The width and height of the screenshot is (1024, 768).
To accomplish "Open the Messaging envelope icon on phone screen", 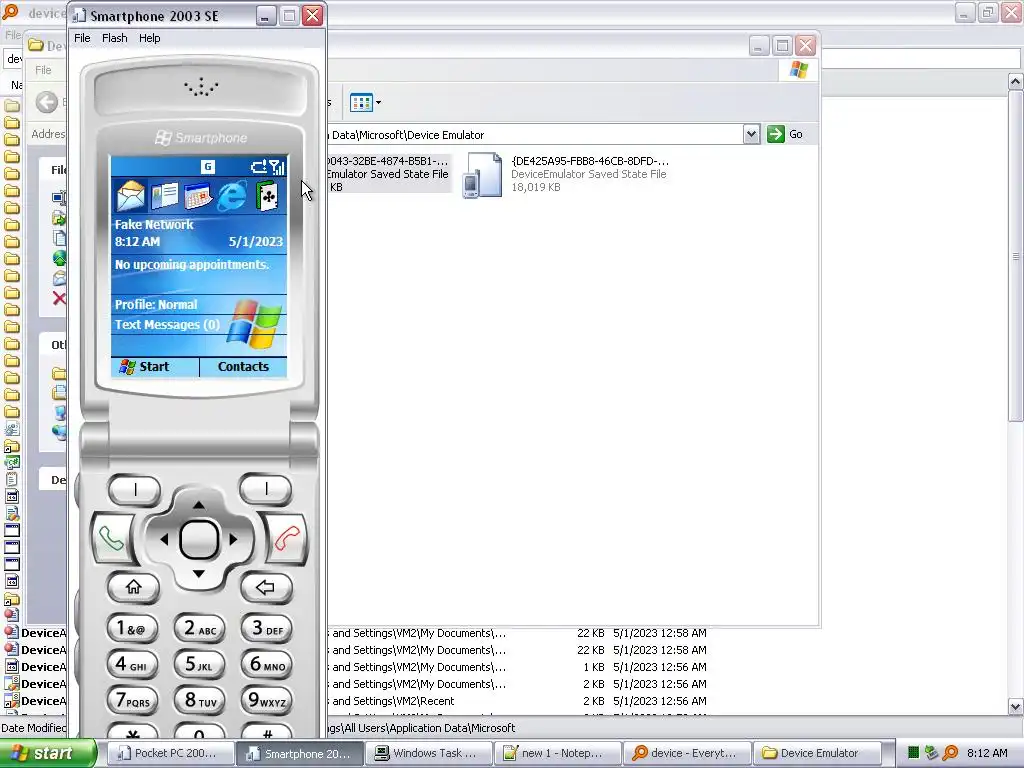I will [130, 195].
